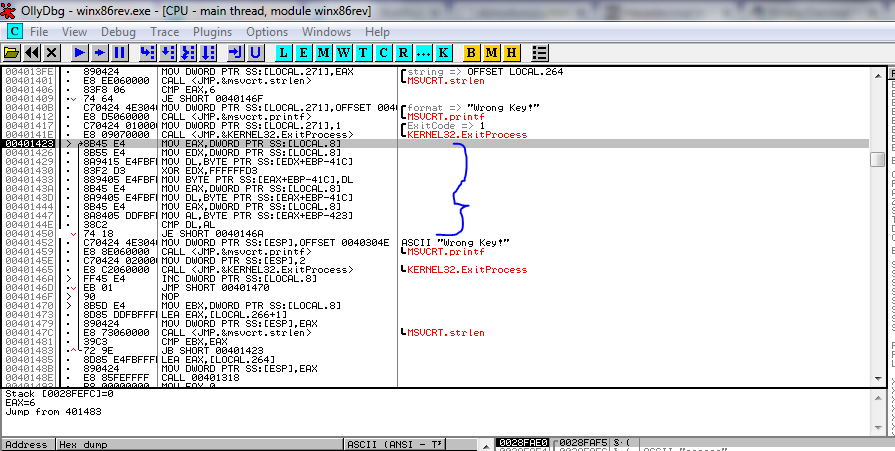The width and height of the screenshot is (895, 451).
Task: Open Log window with L button
Action: click(284, 53)
